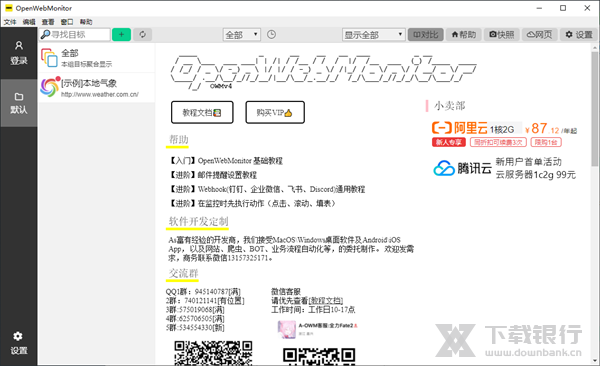Select the 默认 folder group in sidebar

[18, 103]
